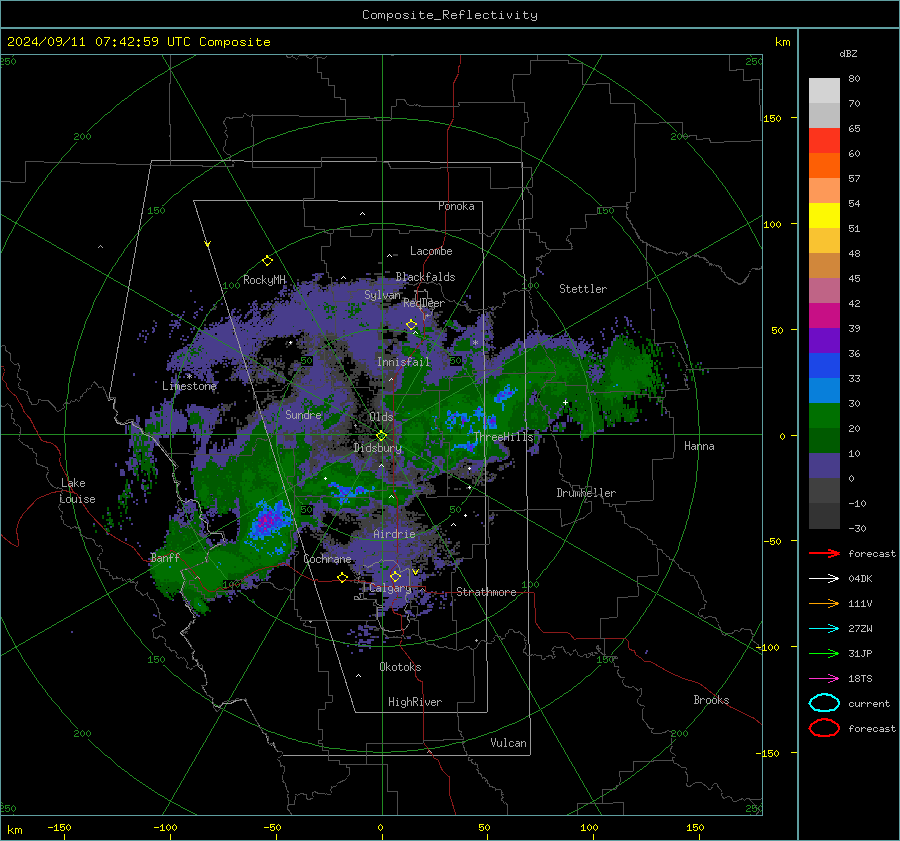This screenshot has width=900, height=841.
Task: Click the Calgary city label
Action: click(390, 588)
